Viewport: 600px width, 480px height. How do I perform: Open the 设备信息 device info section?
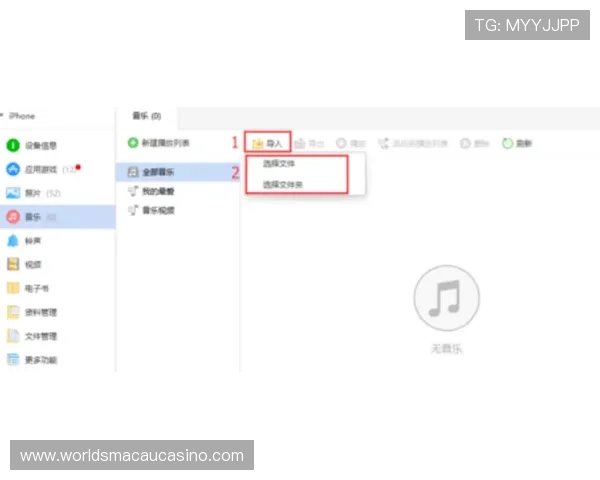tap(31, 145)
